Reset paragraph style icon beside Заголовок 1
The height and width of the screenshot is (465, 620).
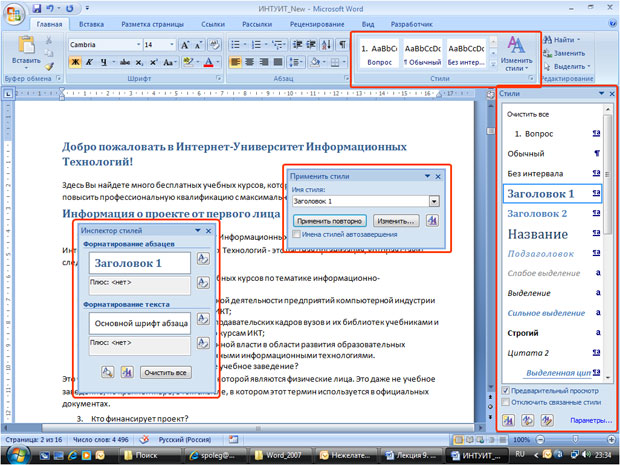tap(203, 259)
